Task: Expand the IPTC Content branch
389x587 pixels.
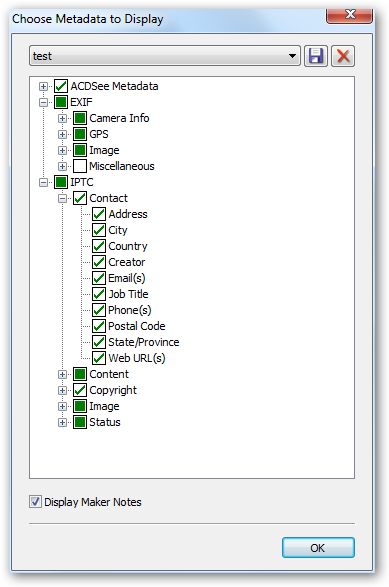Action: 63,374
